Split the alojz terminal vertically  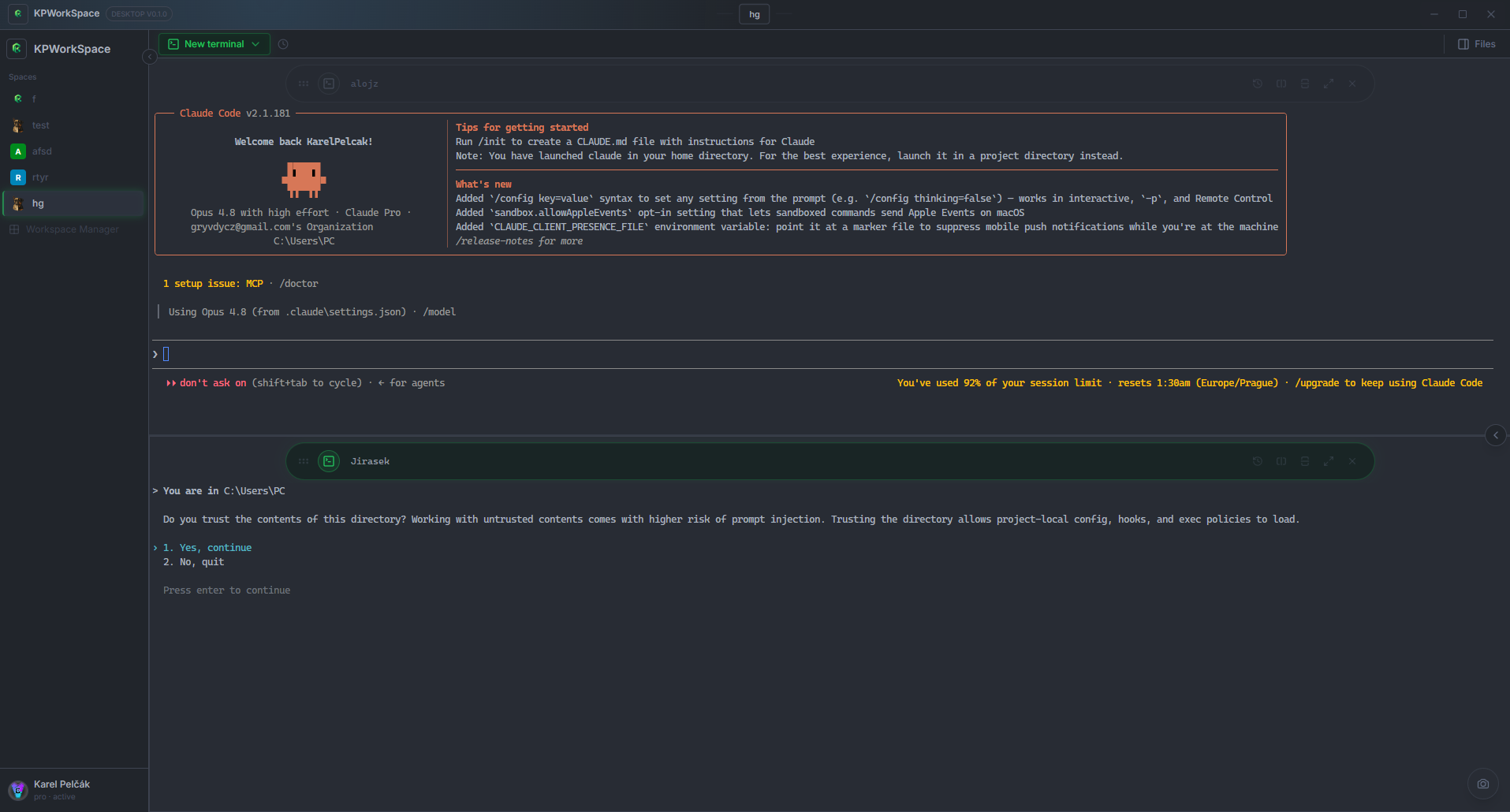(x=1281, y=84)
